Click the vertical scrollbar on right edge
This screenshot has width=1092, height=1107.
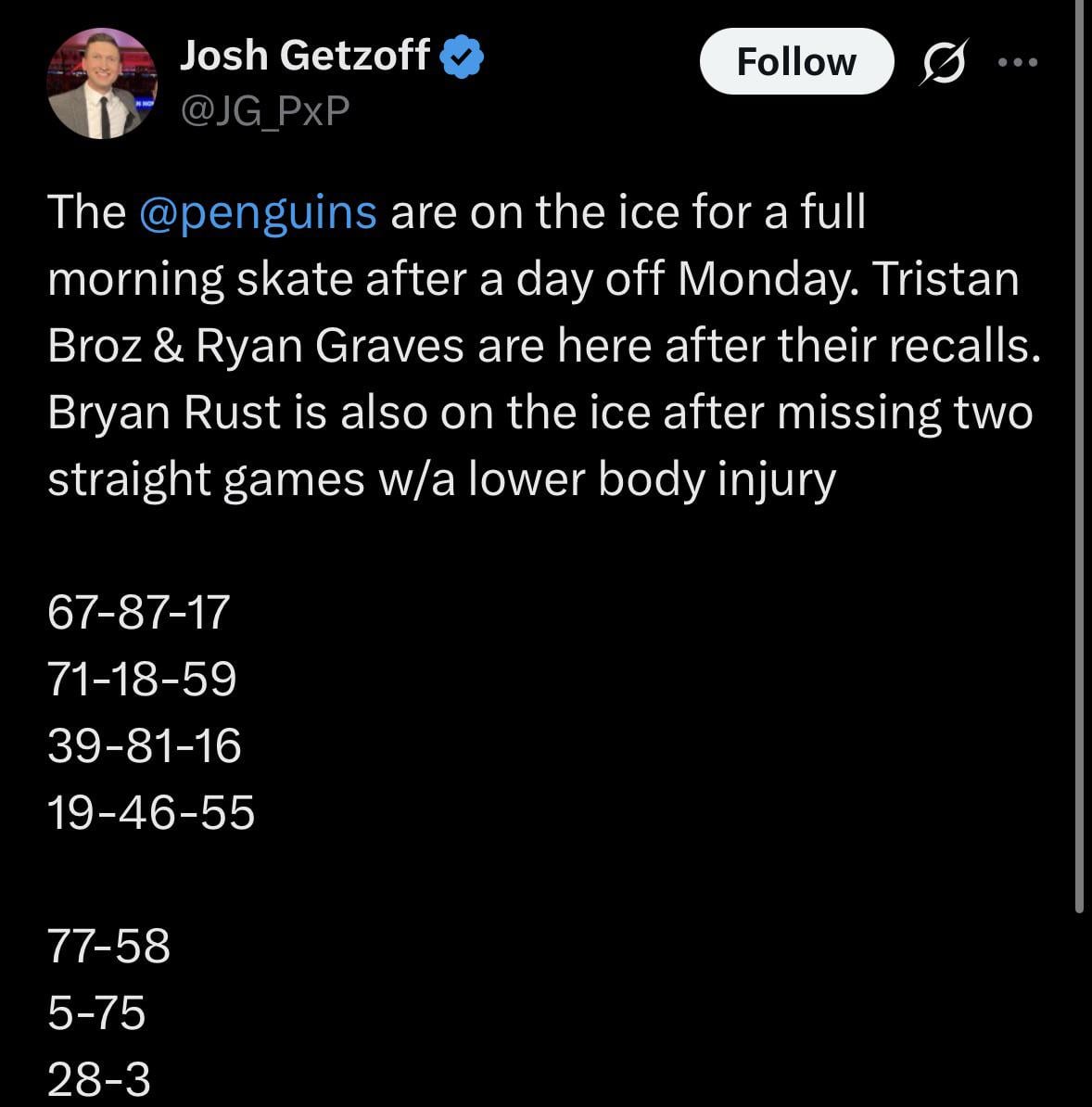[x=1079, y=464]
